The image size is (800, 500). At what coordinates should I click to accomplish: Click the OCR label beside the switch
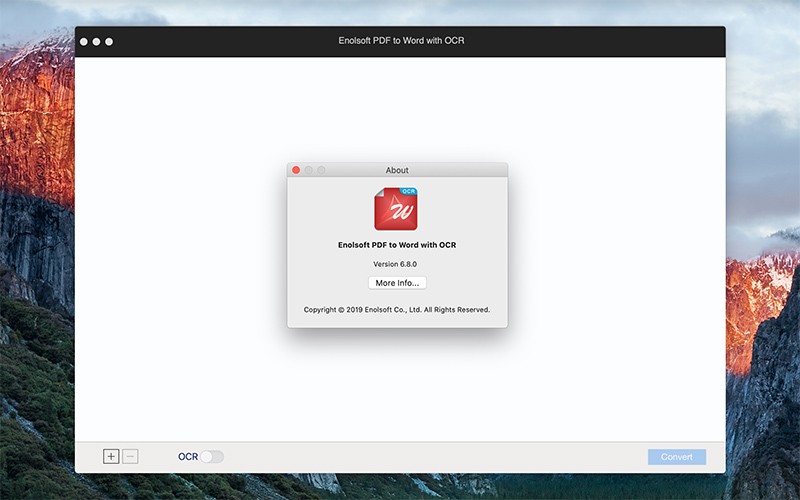188,457
